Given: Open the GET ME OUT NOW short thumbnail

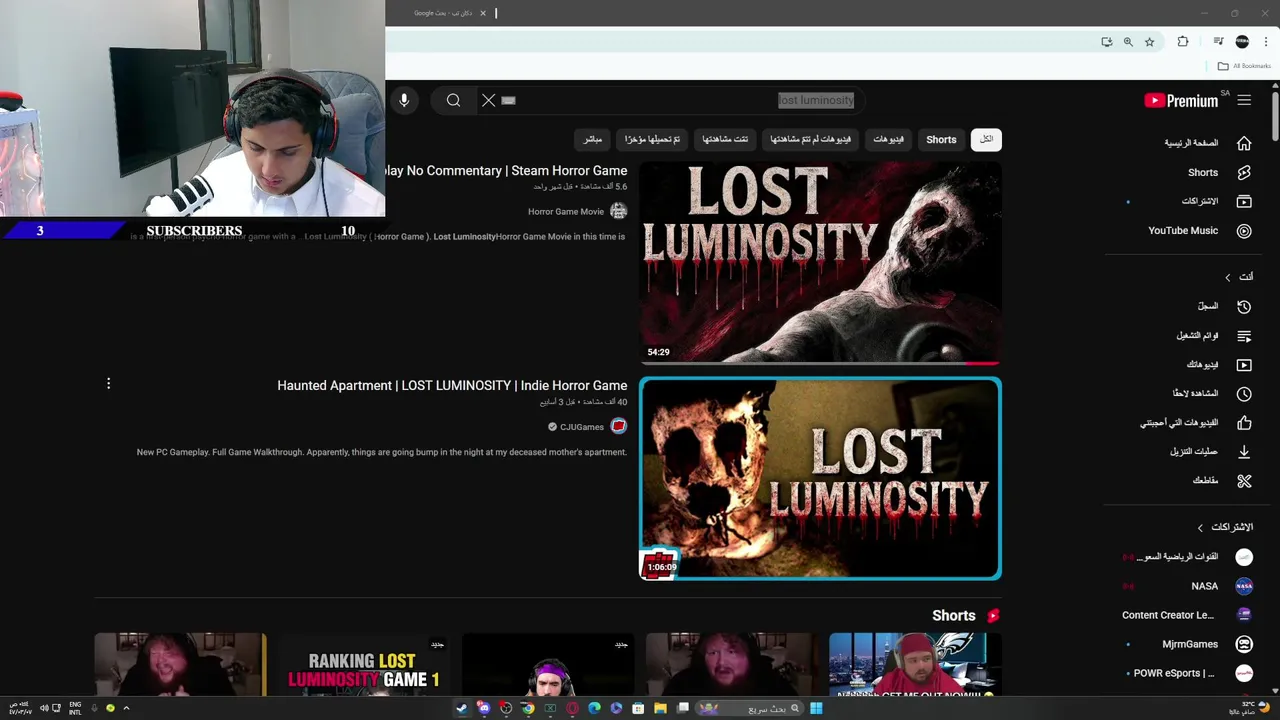Looking at the screenshot, I should (x=915, y=664).
